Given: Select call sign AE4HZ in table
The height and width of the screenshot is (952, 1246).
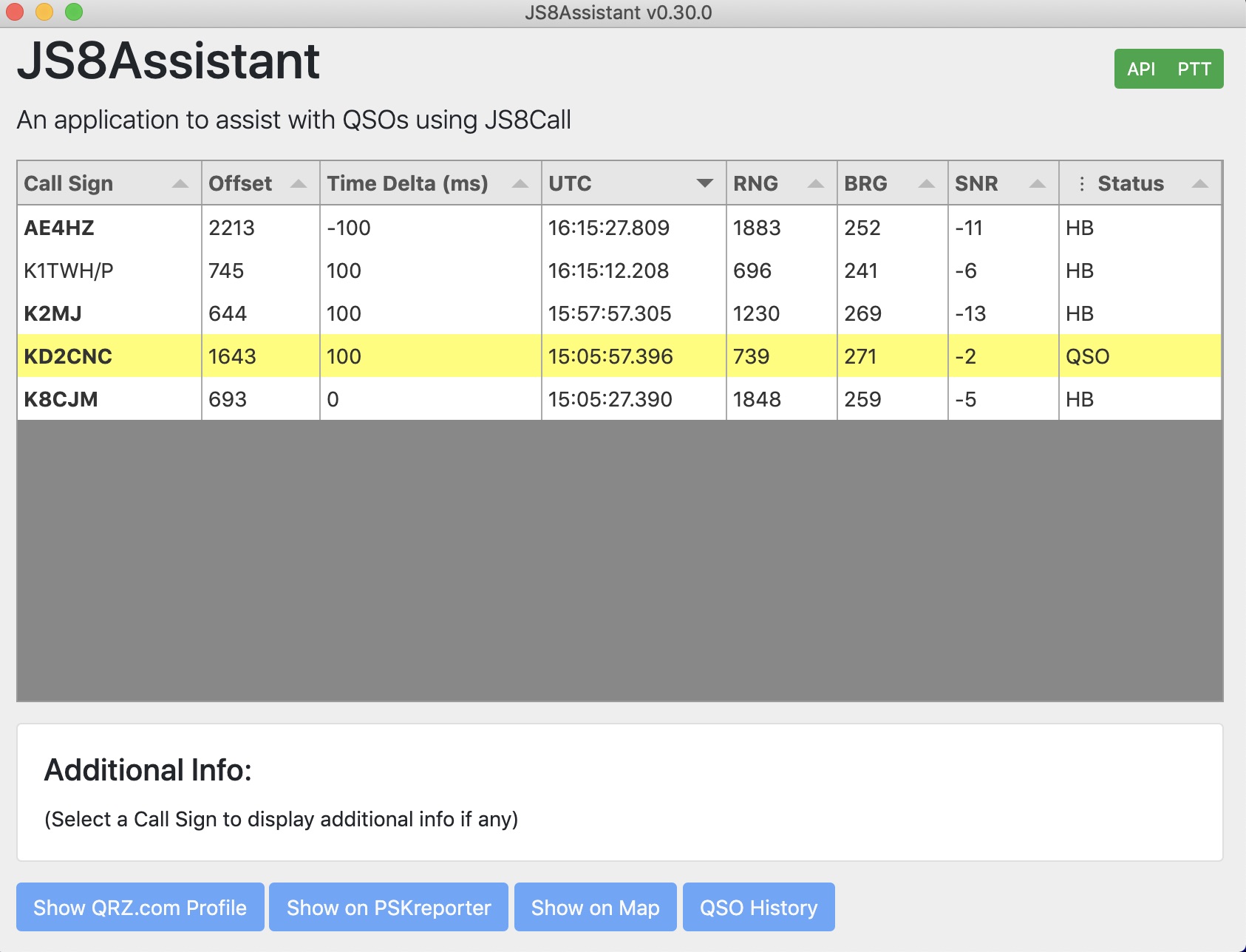Looking at the screenshot, I should click(x=59, y=228).
